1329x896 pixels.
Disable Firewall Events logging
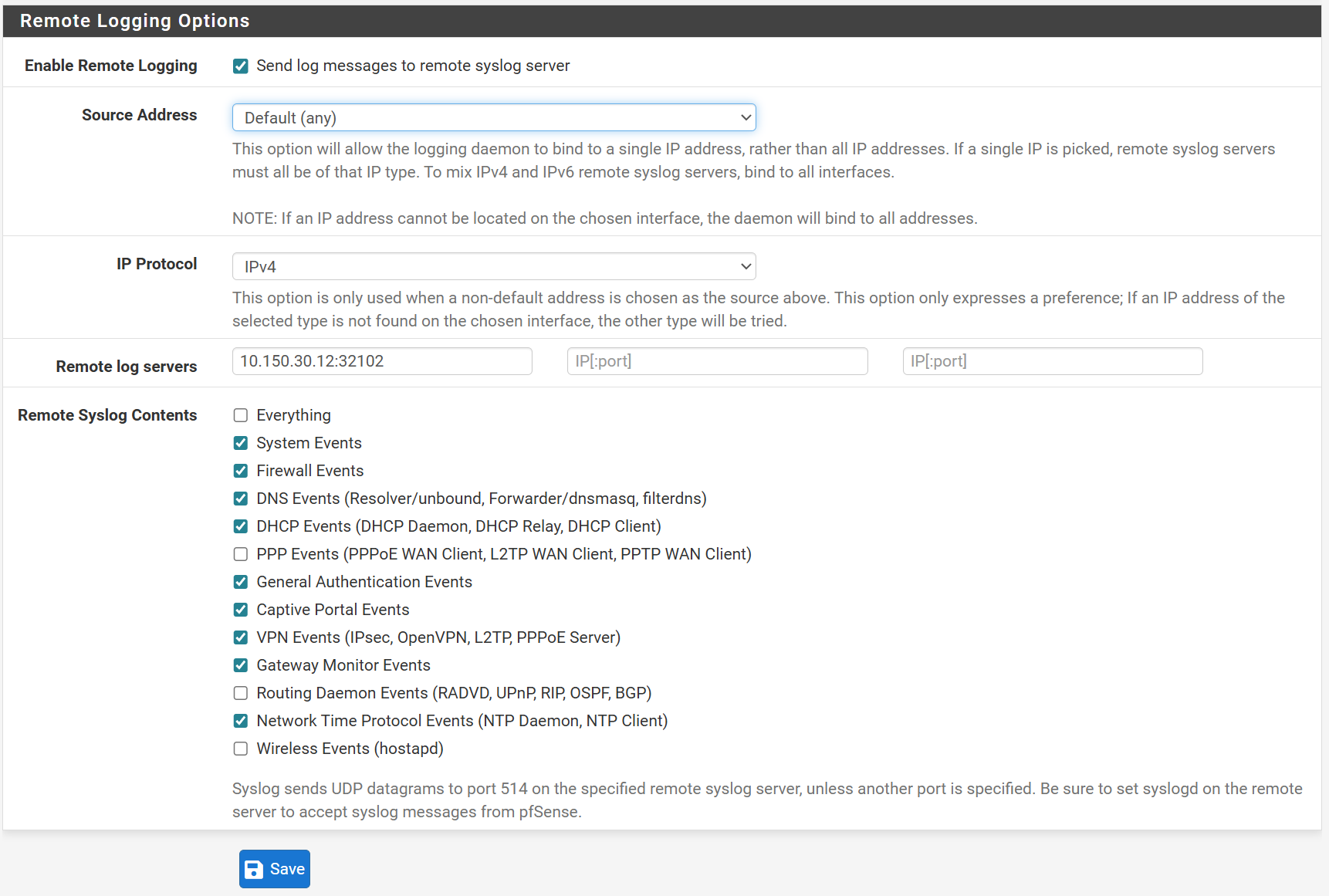click(x=240, y=471)
